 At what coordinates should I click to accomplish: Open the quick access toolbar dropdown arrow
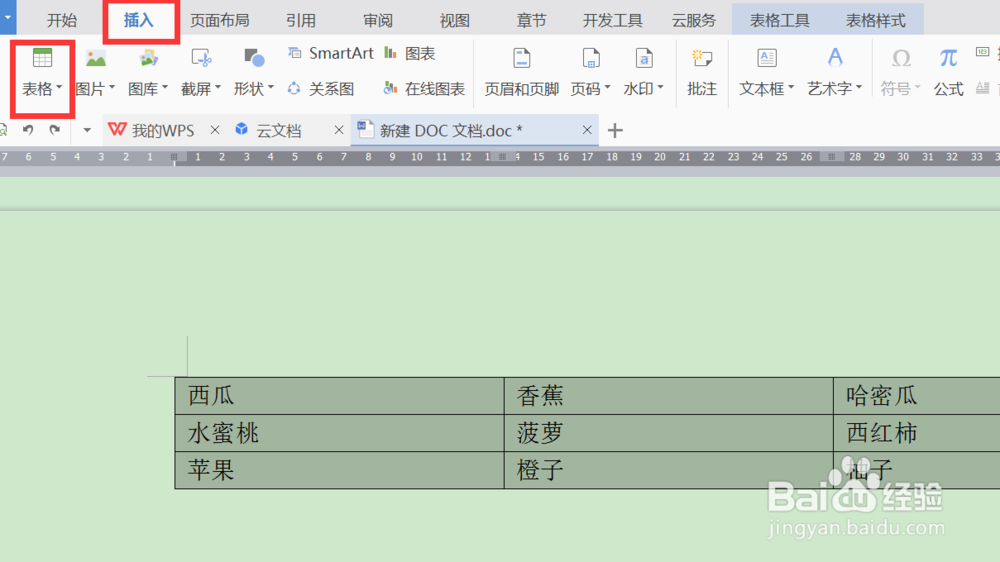(x=87, y=130)
